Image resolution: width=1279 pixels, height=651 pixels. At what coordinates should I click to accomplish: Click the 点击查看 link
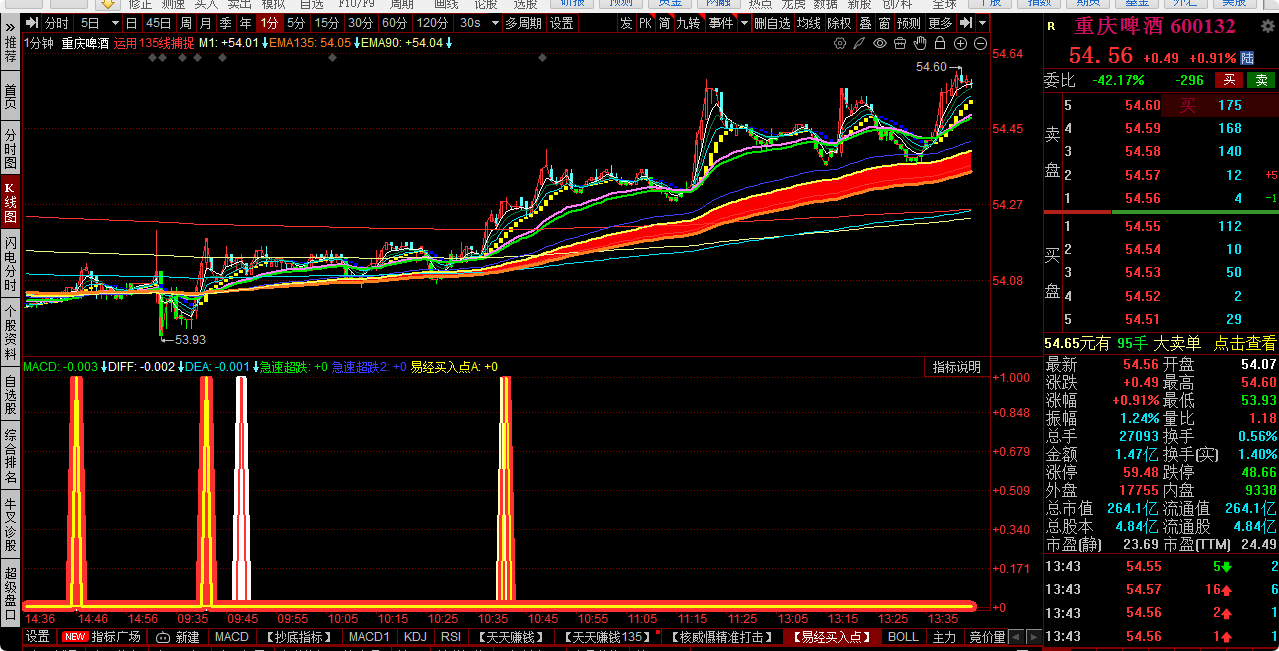tap(1245, 343)
